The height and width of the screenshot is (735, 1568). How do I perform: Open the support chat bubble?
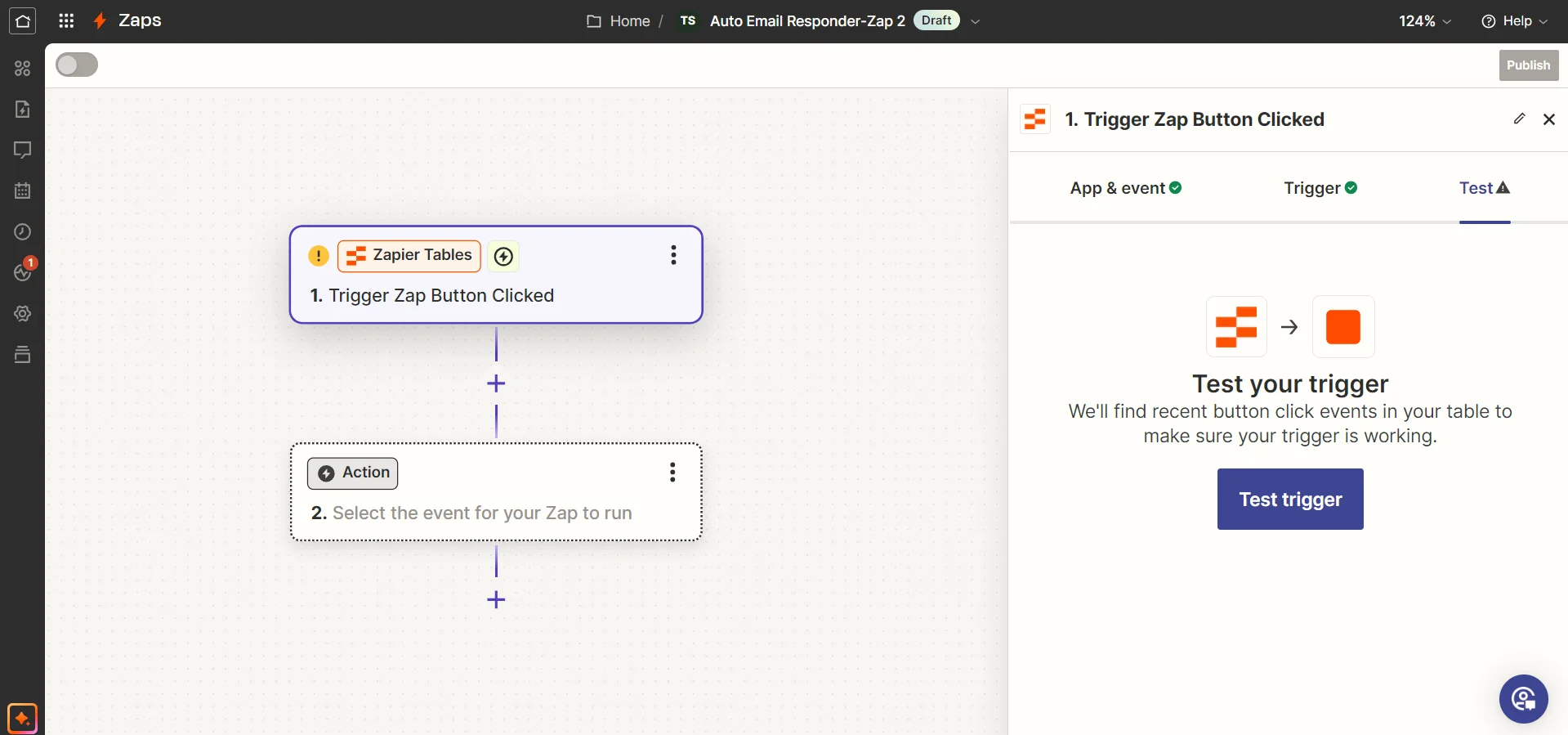click(x=1523, y=699)
